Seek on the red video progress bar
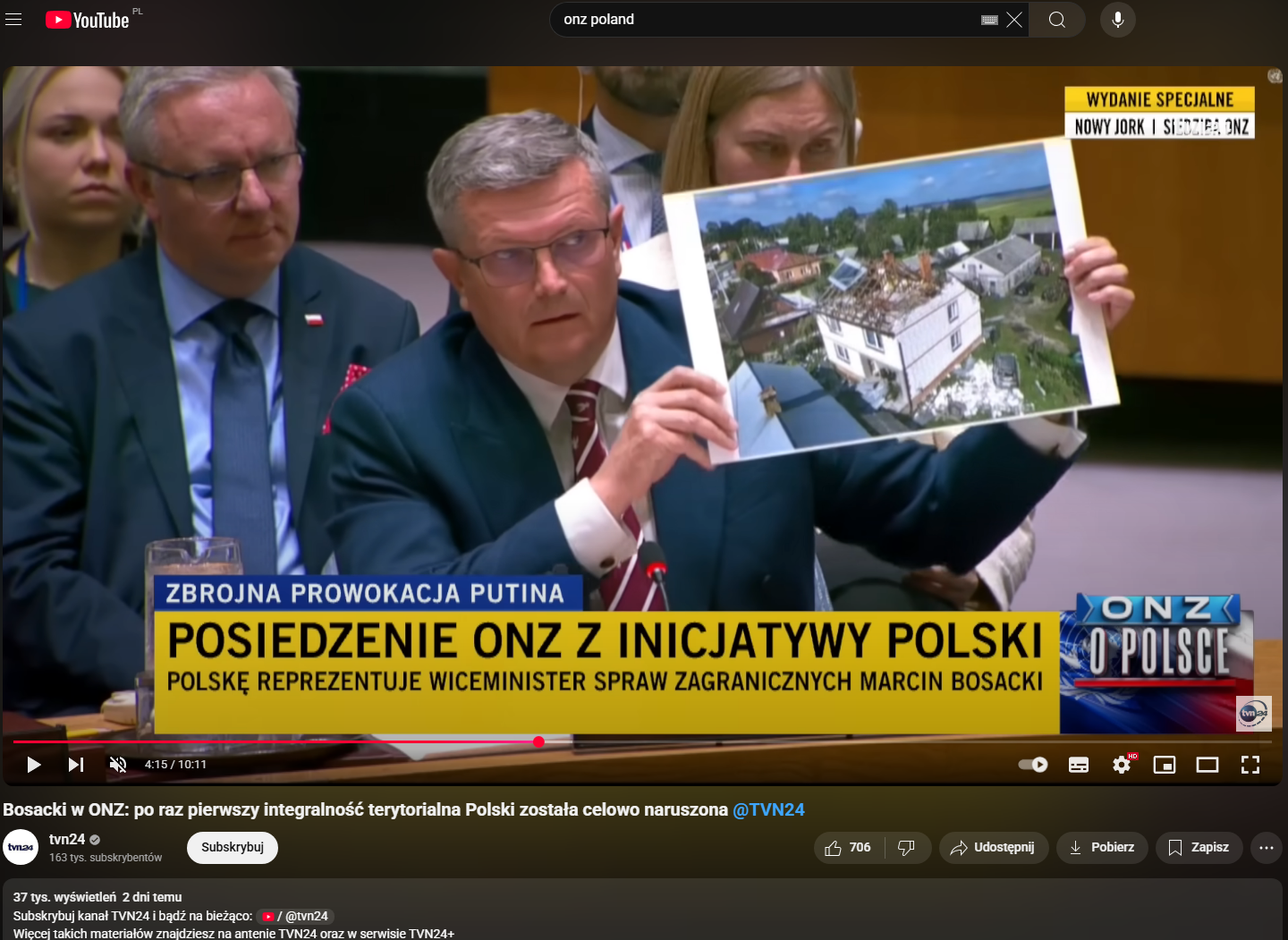 pyautogui.click(x=643, y=741)
